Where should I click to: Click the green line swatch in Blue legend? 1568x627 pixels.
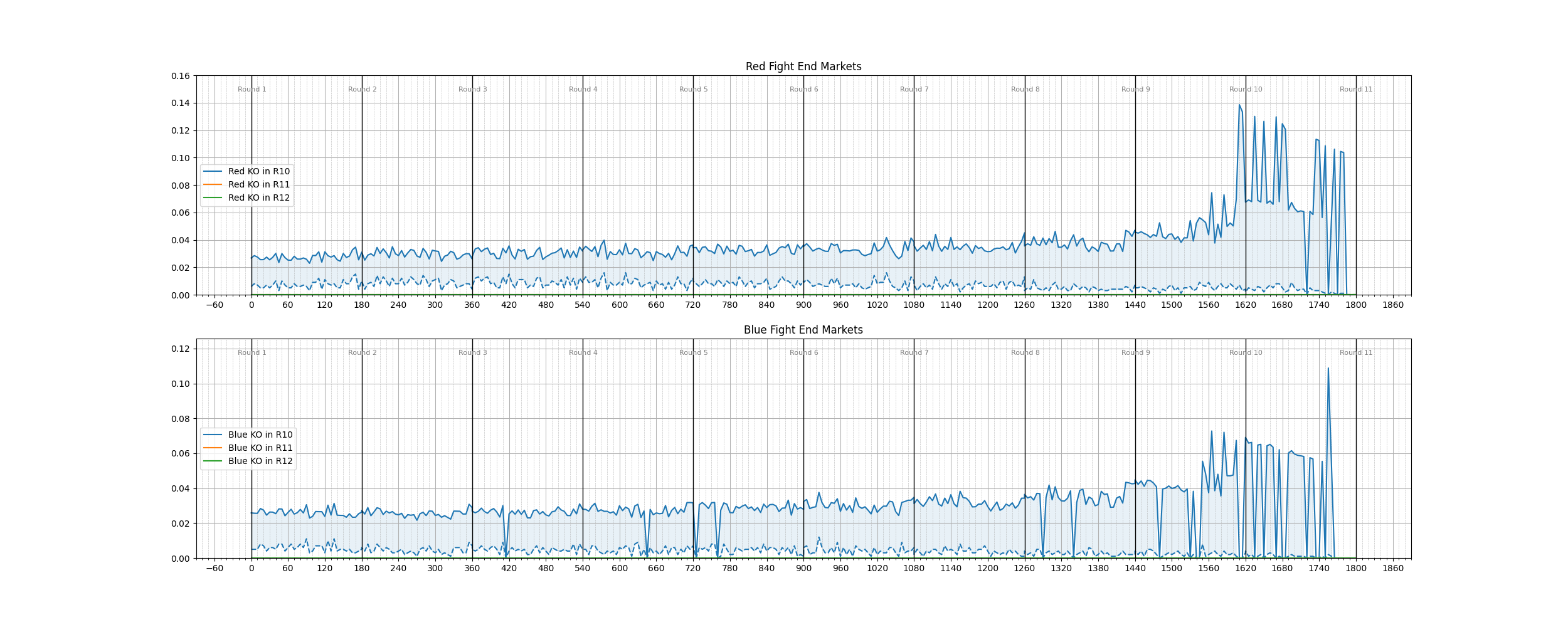213,461
